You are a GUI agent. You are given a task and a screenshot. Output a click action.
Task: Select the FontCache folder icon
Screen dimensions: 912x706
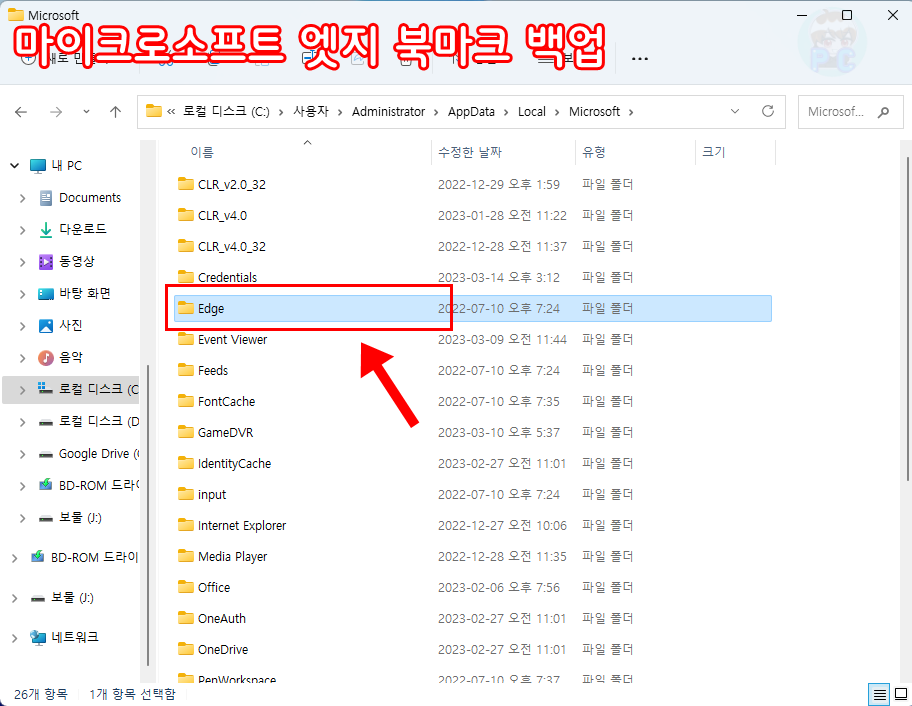tap(186, 401)
